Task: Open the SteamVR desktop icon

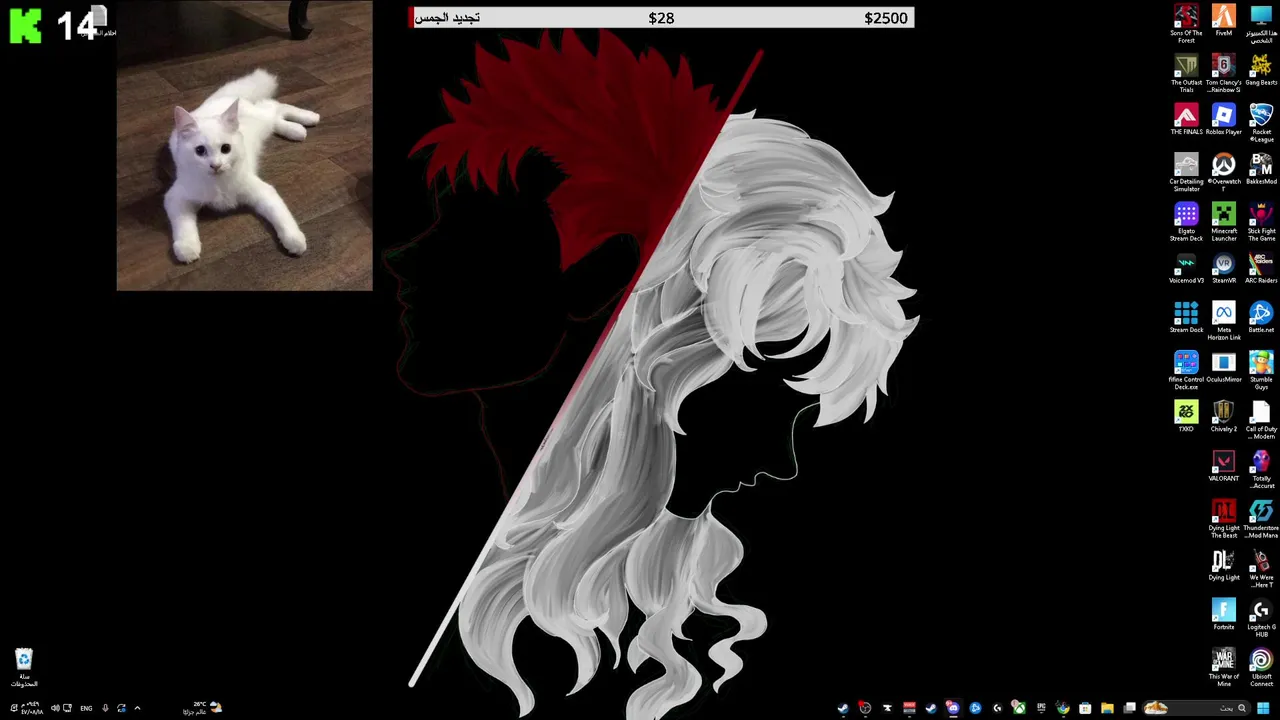Action: [x=1224, y=268]
